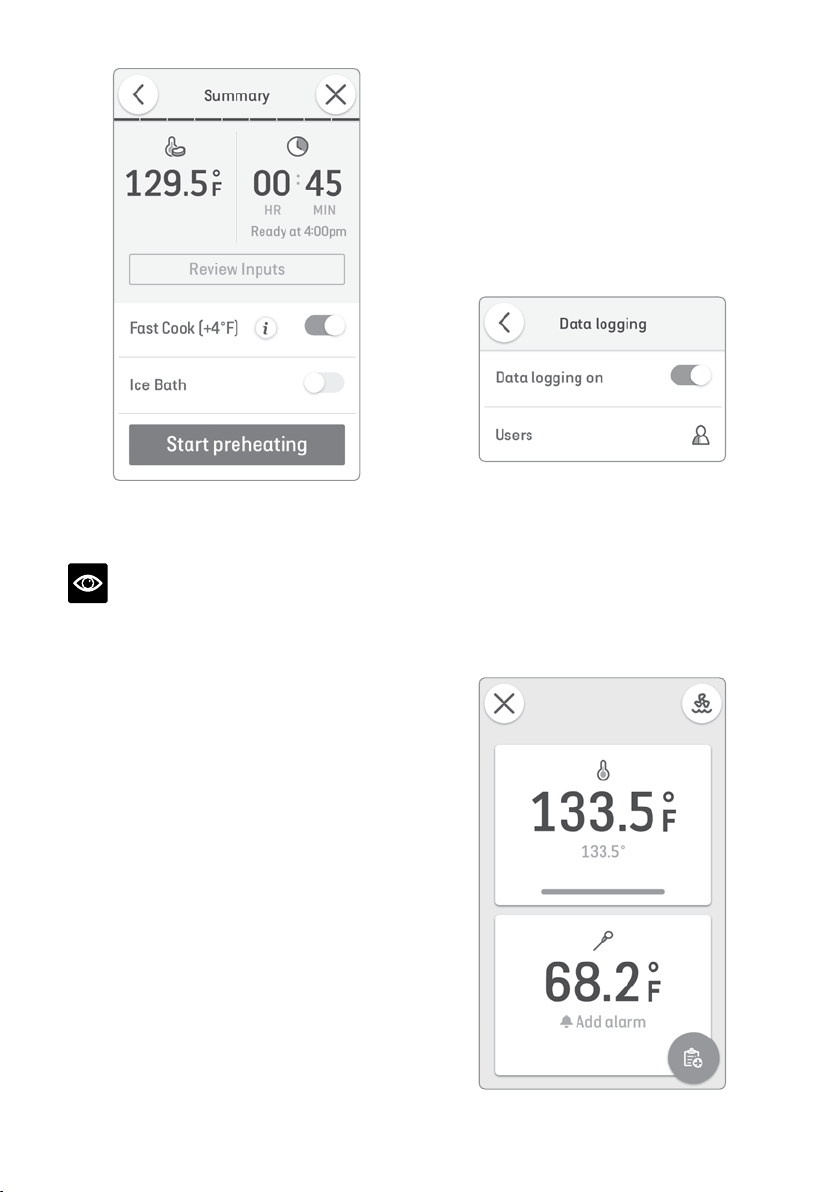Click Add alarm under probe temperature
This screenshot has width=840, height=1192.
pos(603,1022)
